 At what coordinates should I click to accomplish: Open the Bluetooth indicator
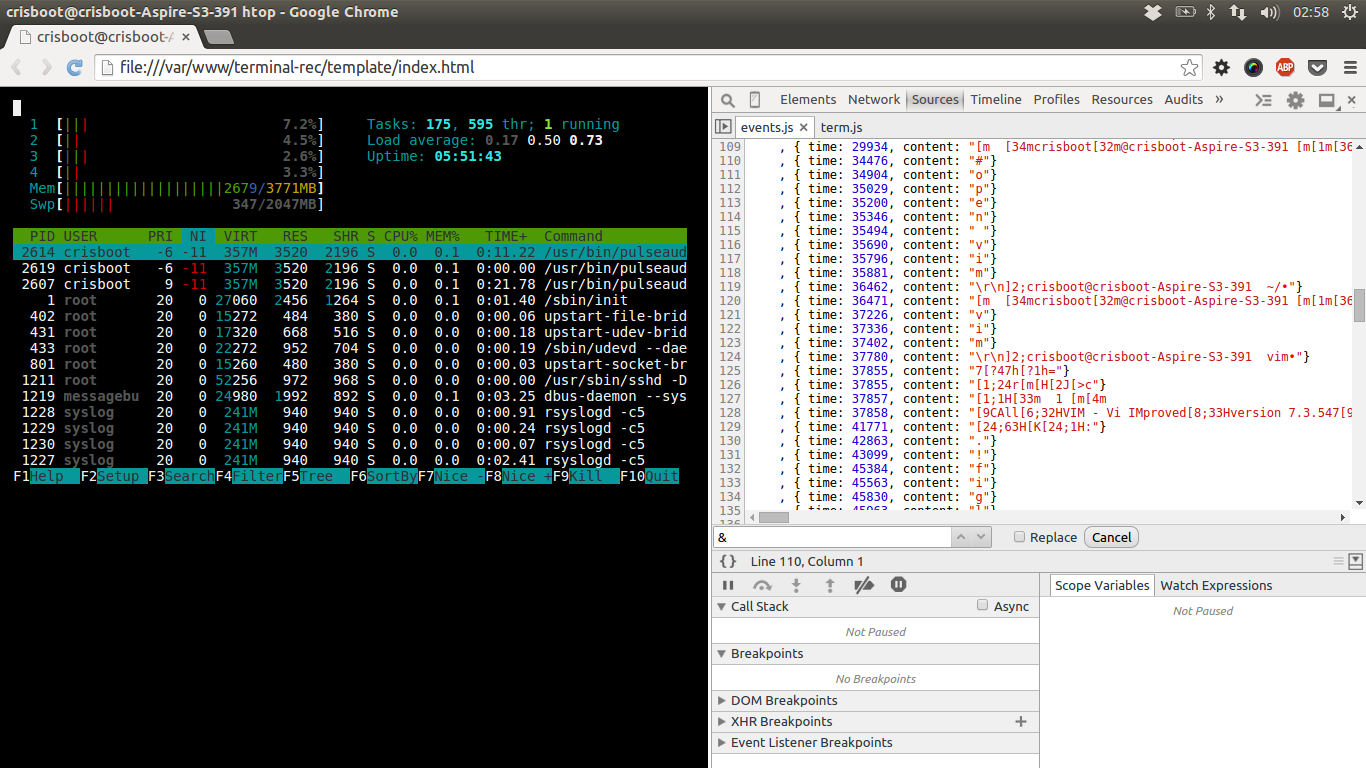(x=1210, y=12)
